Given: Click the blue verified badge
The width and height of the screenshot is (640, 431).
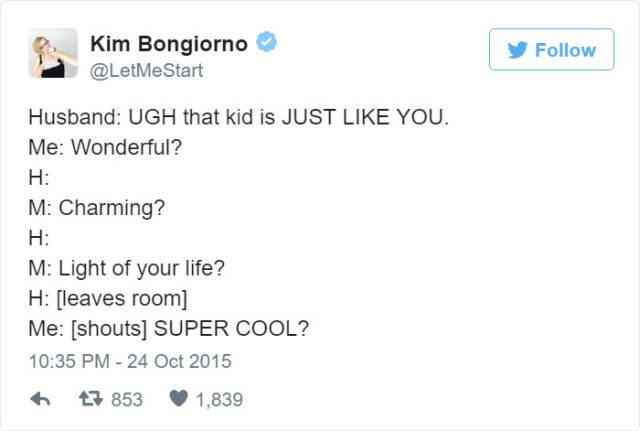Looking at the screenshot, I should tap(267, 42).
